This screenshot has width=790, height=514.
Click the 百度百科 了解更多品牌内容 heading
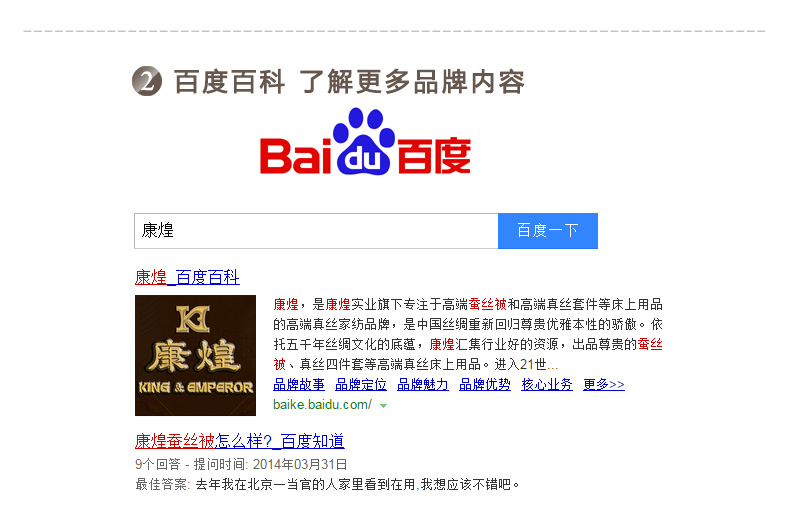(349, 82)
